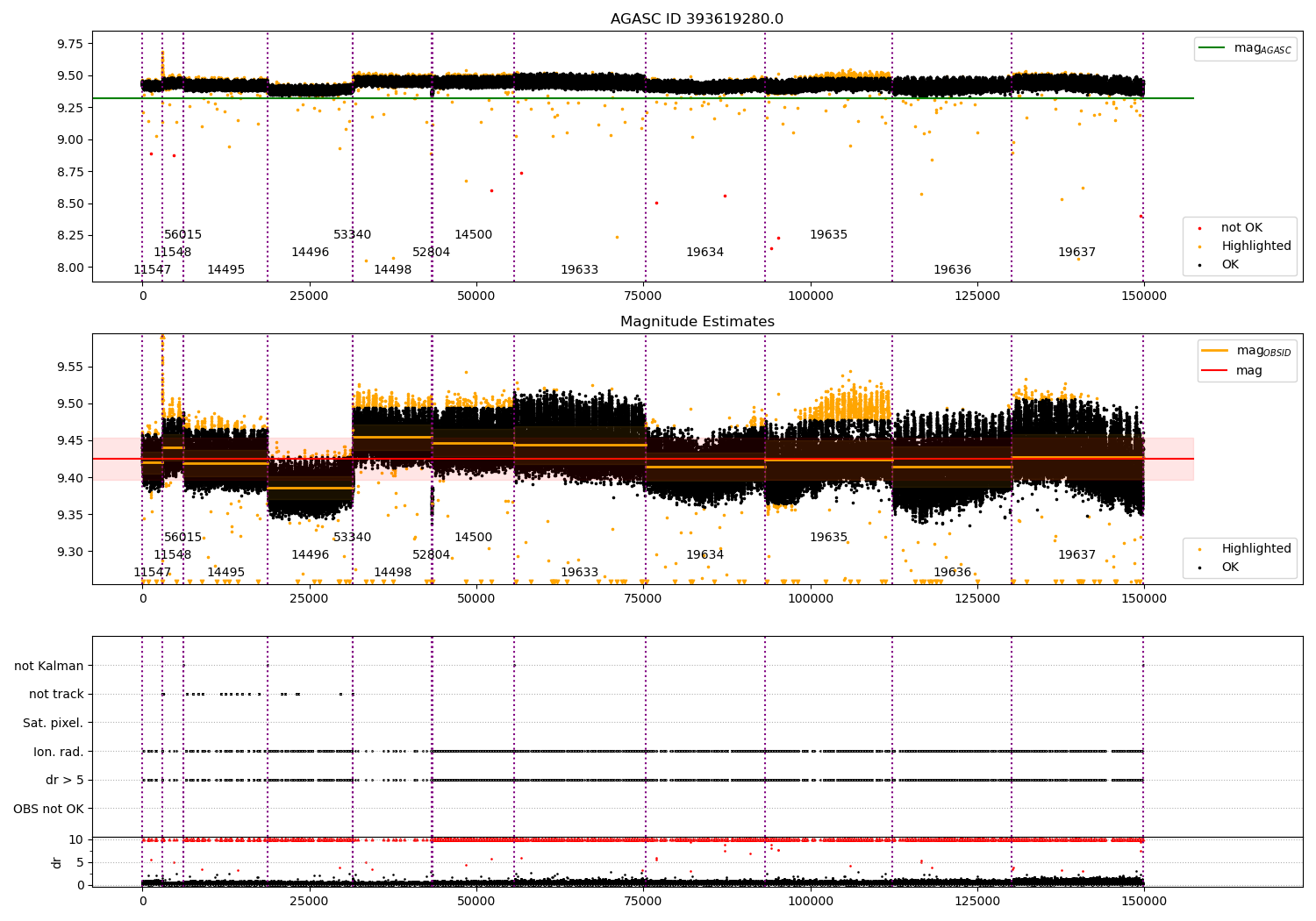This screenshot has height=921, width=1316.
Task: Click the 'OBS not OK' axis label
Action: 49,810
